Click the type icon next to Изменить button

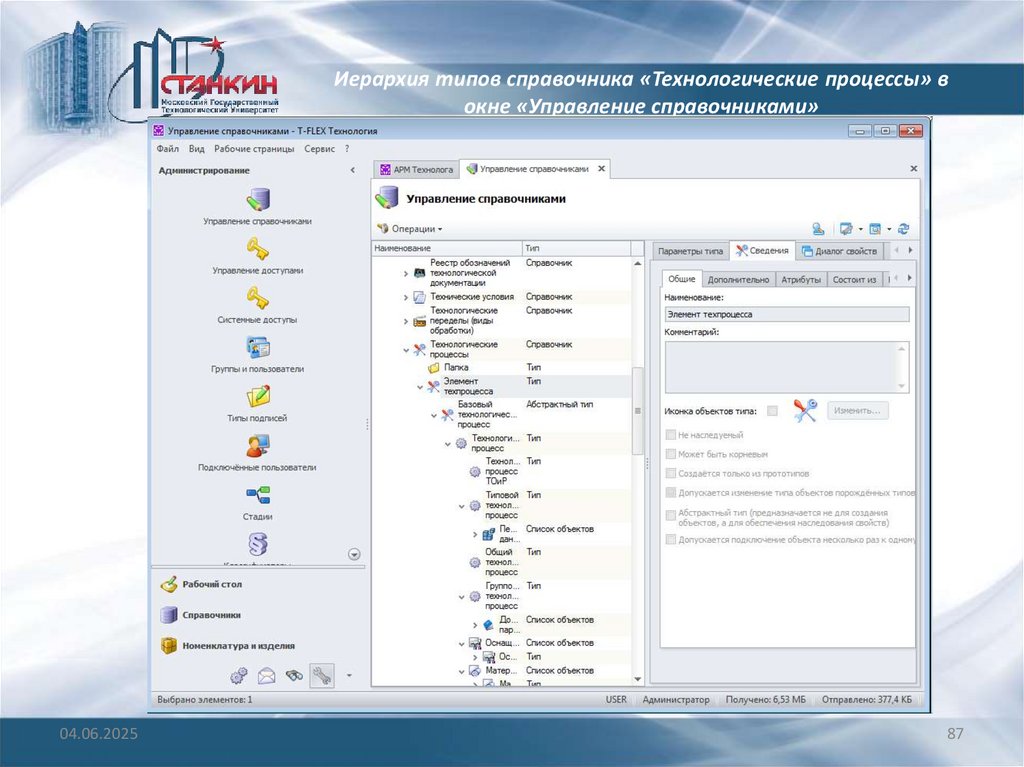pos(805,410)
